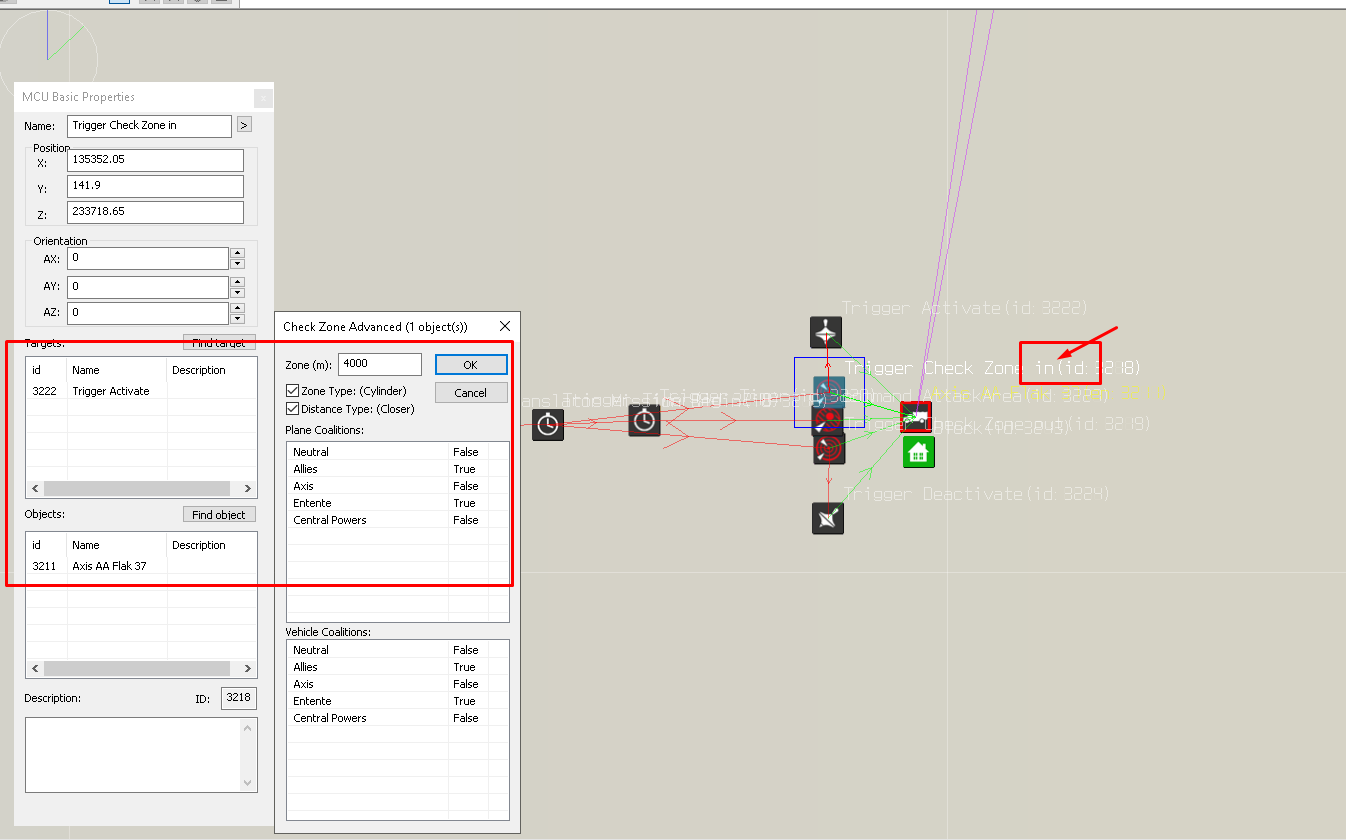Focus the Zone (m) input field
The image size is (1346, 840).
[380, 365]
